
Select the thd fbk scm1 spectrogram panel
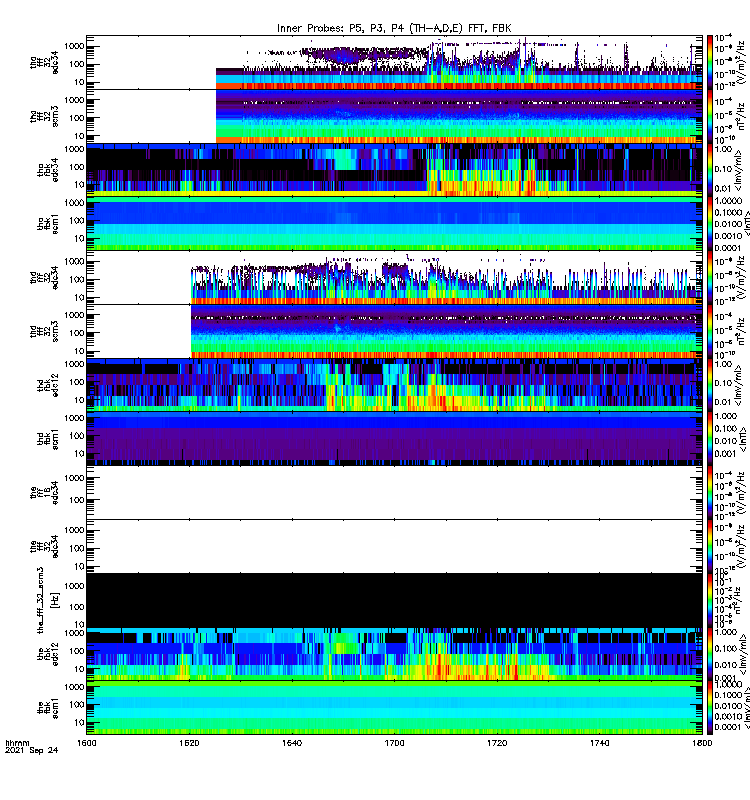394,439
